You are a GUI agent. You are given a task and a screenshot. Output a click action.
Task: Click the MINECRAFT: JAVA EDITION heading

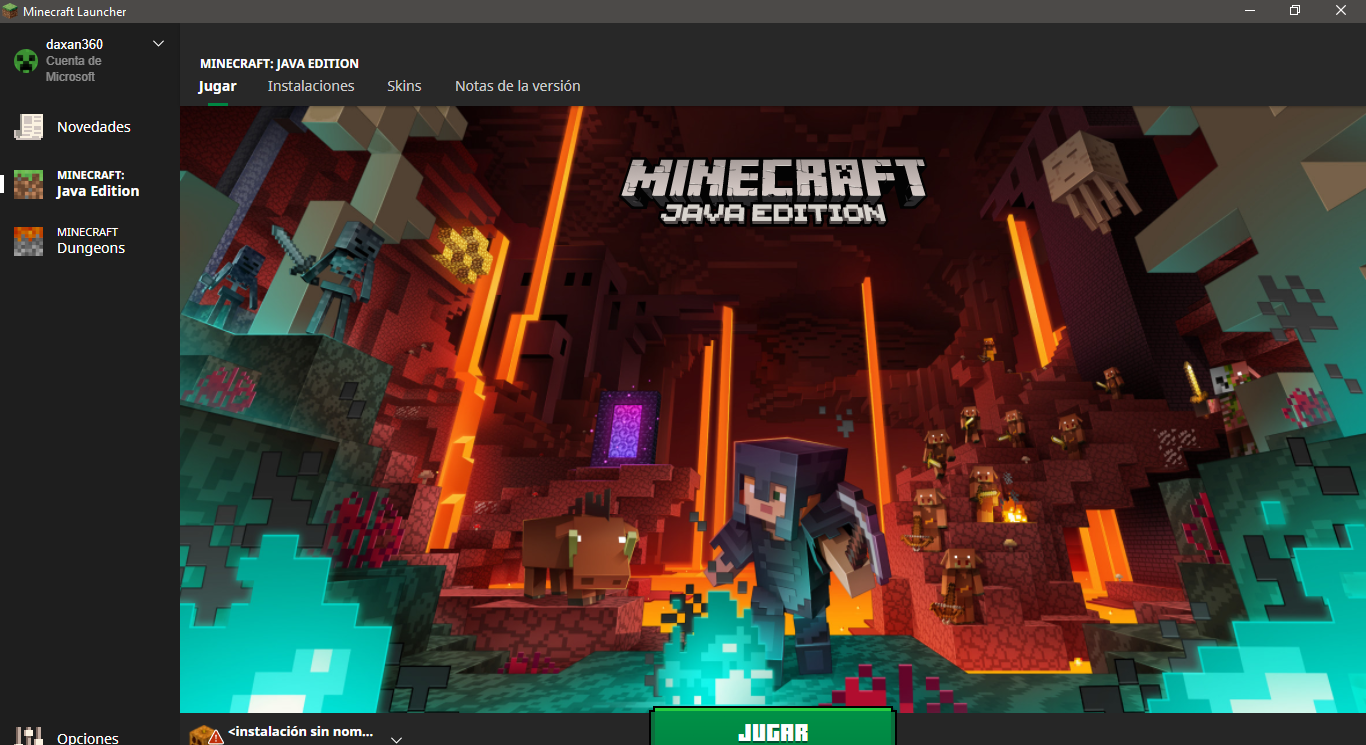pos(279,63)
